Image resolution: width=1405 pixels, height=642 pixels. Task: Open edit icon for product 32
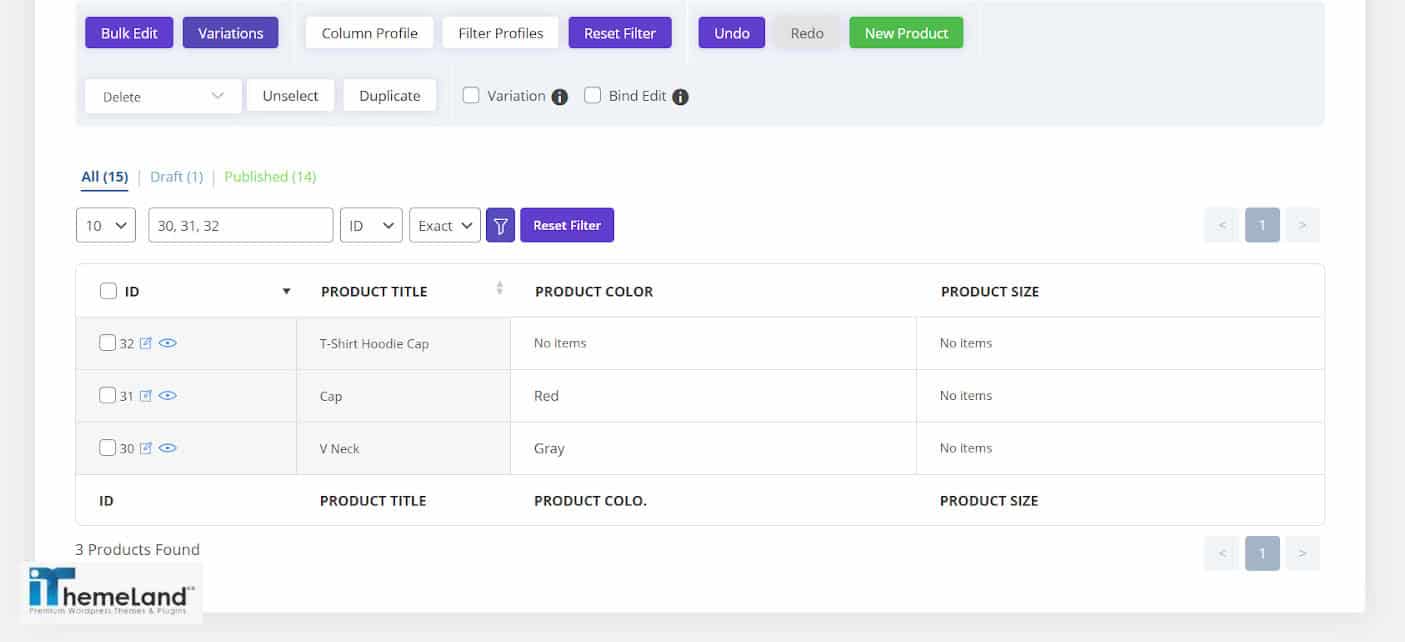tap(146, 343)
